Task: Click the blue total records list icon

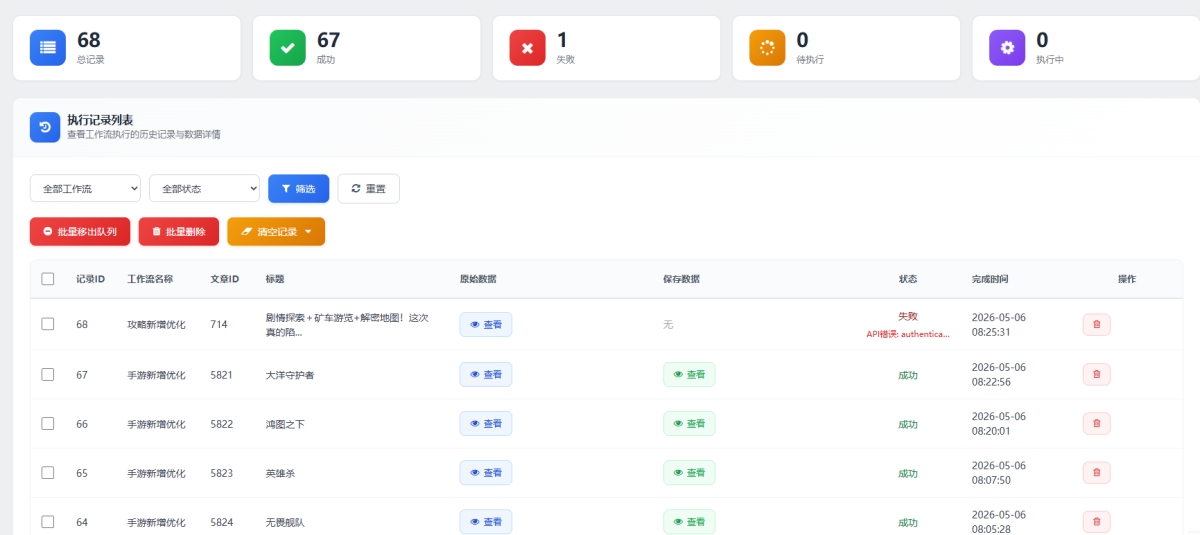Action: (x=47, y=47)
